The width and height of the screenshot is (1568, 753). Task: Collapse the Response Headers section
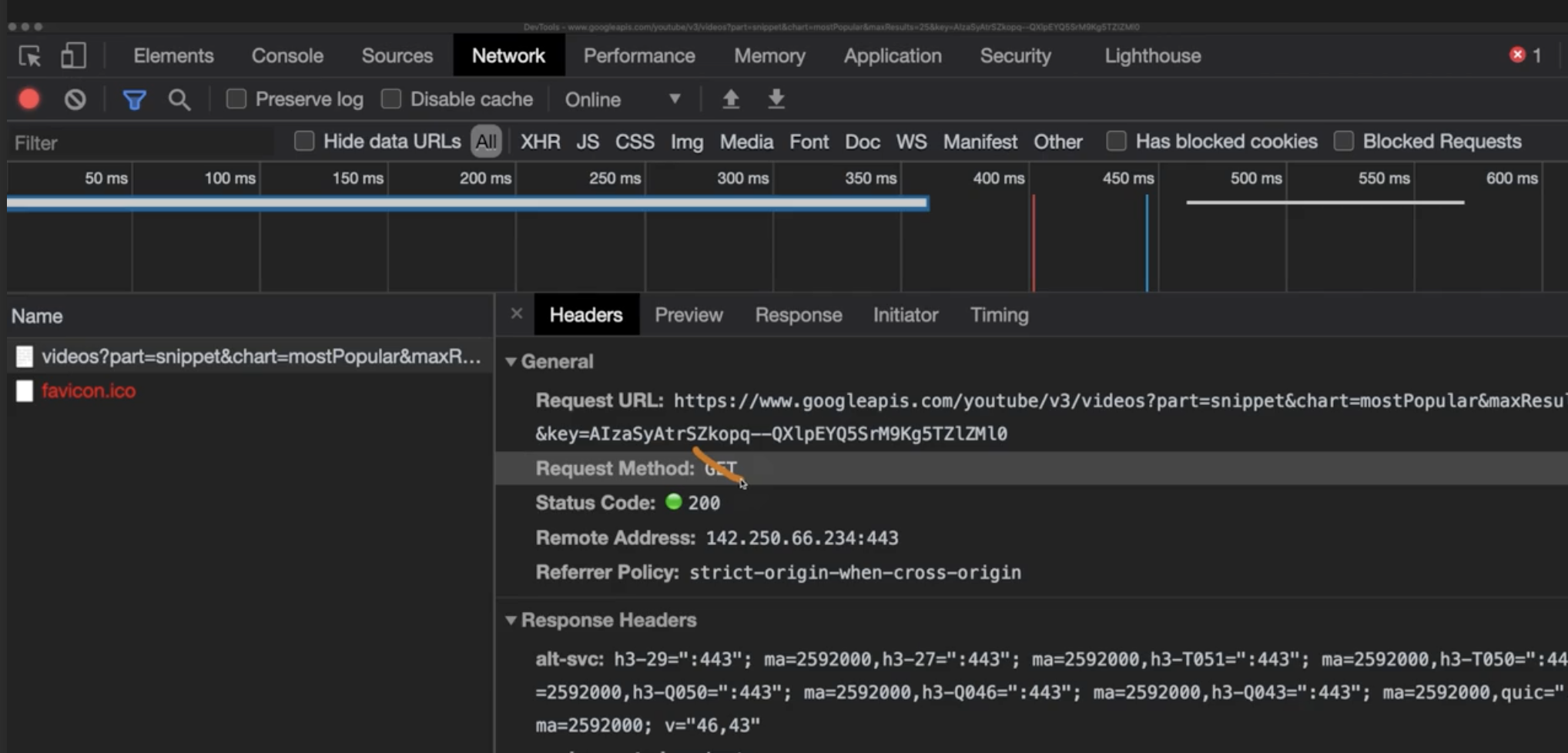[511, 620]
